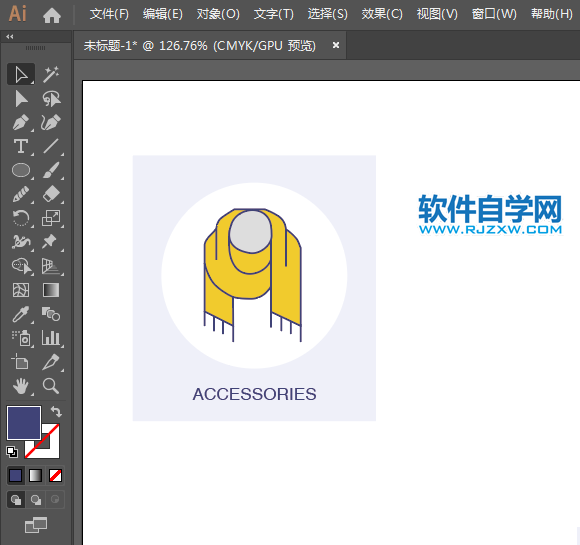Open the 选择(S) menu
This screenshot has height=545, width=580.
pos(328,14)
